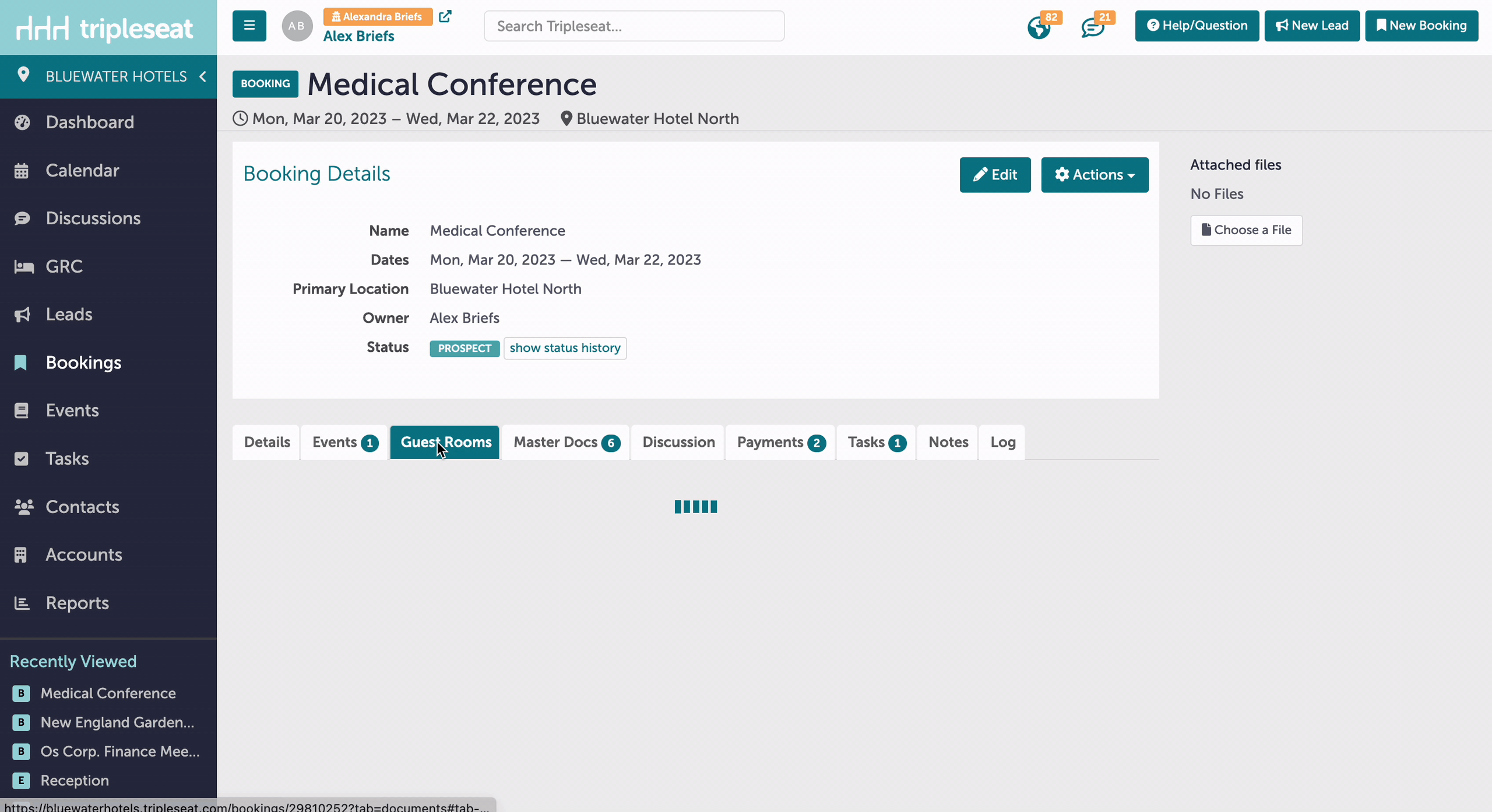Click the Dashboard gauge icon in sidebar

click(x=22, y=122)
